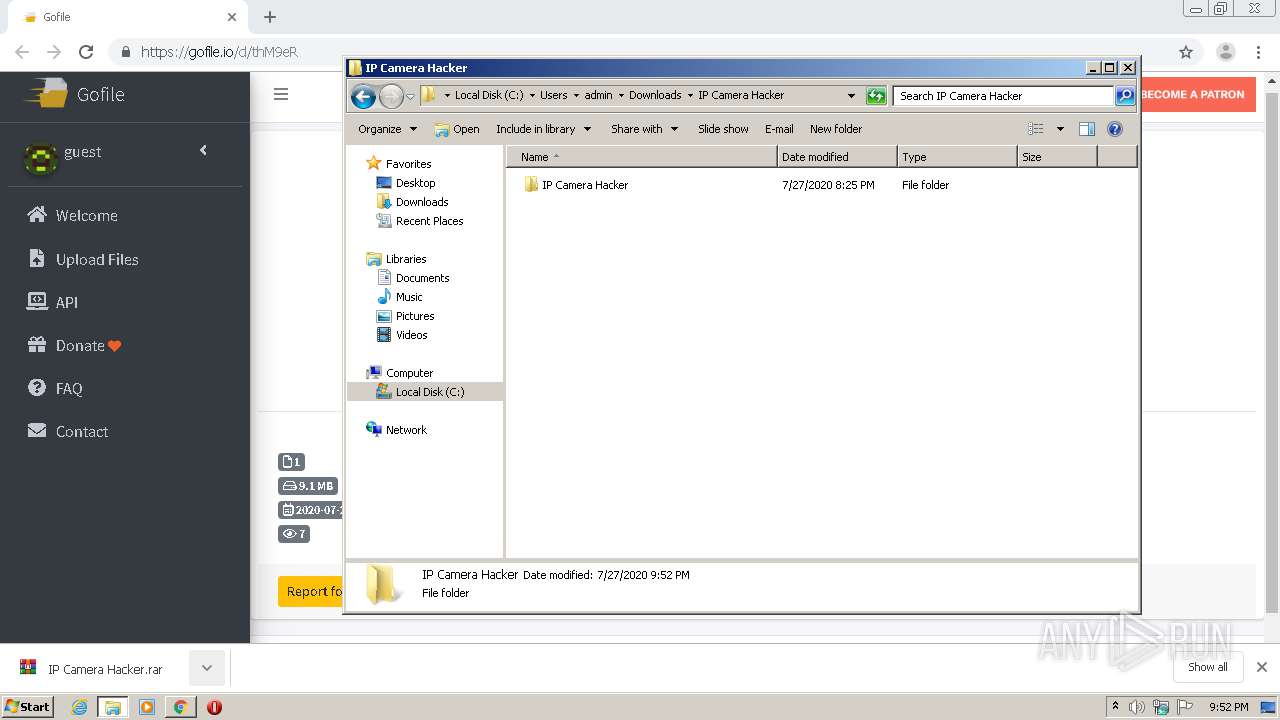Click admin segment in address breadcrumb
Viewport: 1280px width, 720px height.
point(598,96)
